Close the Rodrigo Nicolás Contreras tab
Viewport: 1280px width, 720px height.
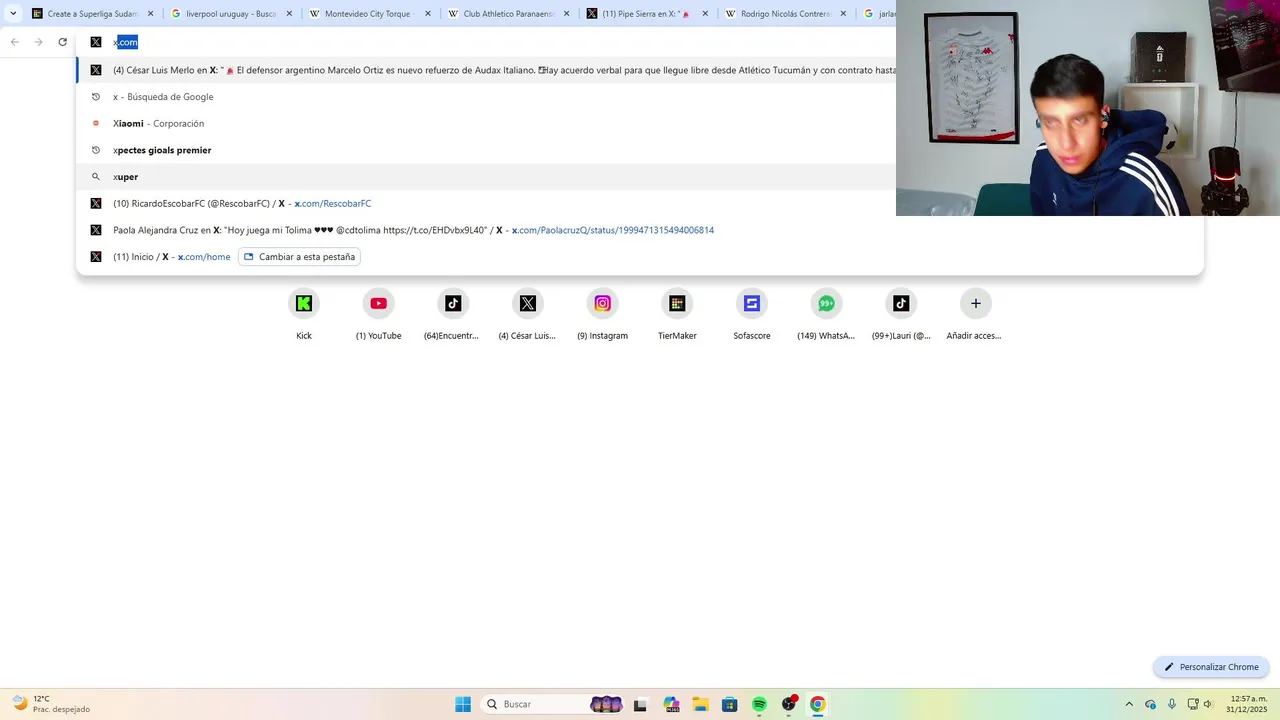tap(843, 14)
